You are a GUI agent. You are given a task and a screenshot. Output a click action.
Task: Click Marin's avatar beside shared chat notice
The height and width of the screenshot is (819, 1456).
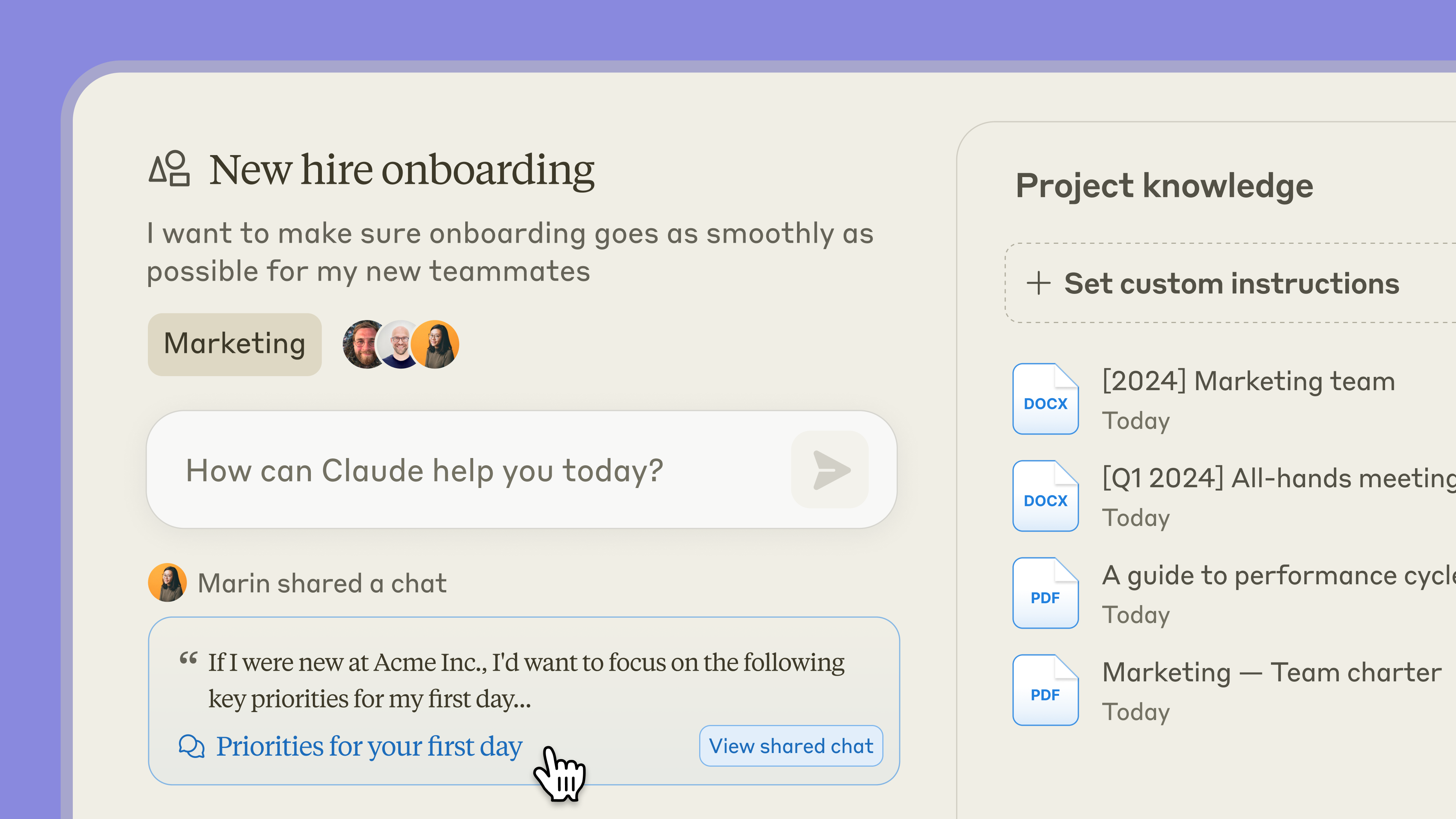[167, 583]
